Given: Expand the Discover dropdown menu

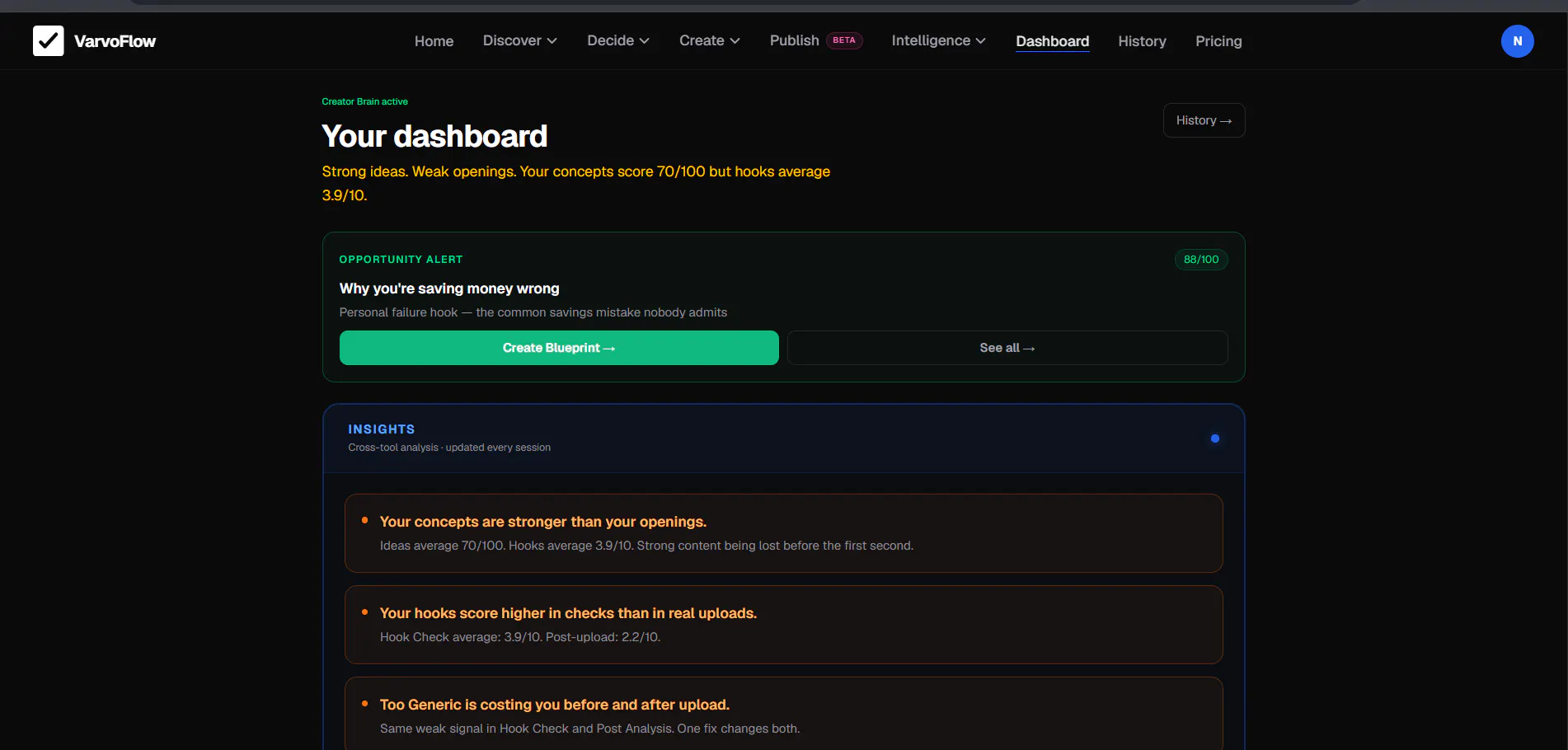Looking at the screenshot, I should click(x=519, y=40).
